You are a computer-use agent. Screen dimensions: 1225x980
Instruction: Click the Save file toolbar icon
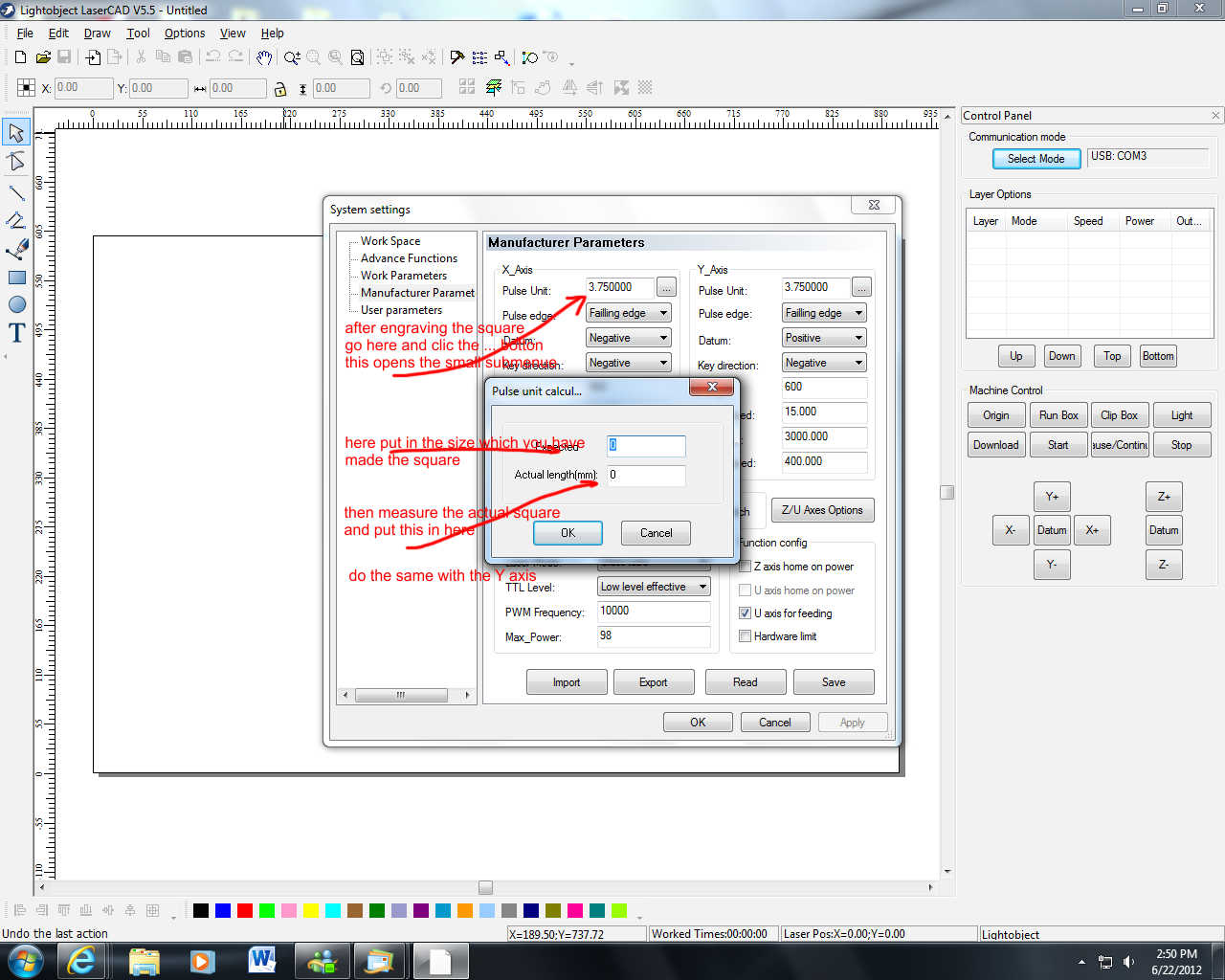click(64, 57)
